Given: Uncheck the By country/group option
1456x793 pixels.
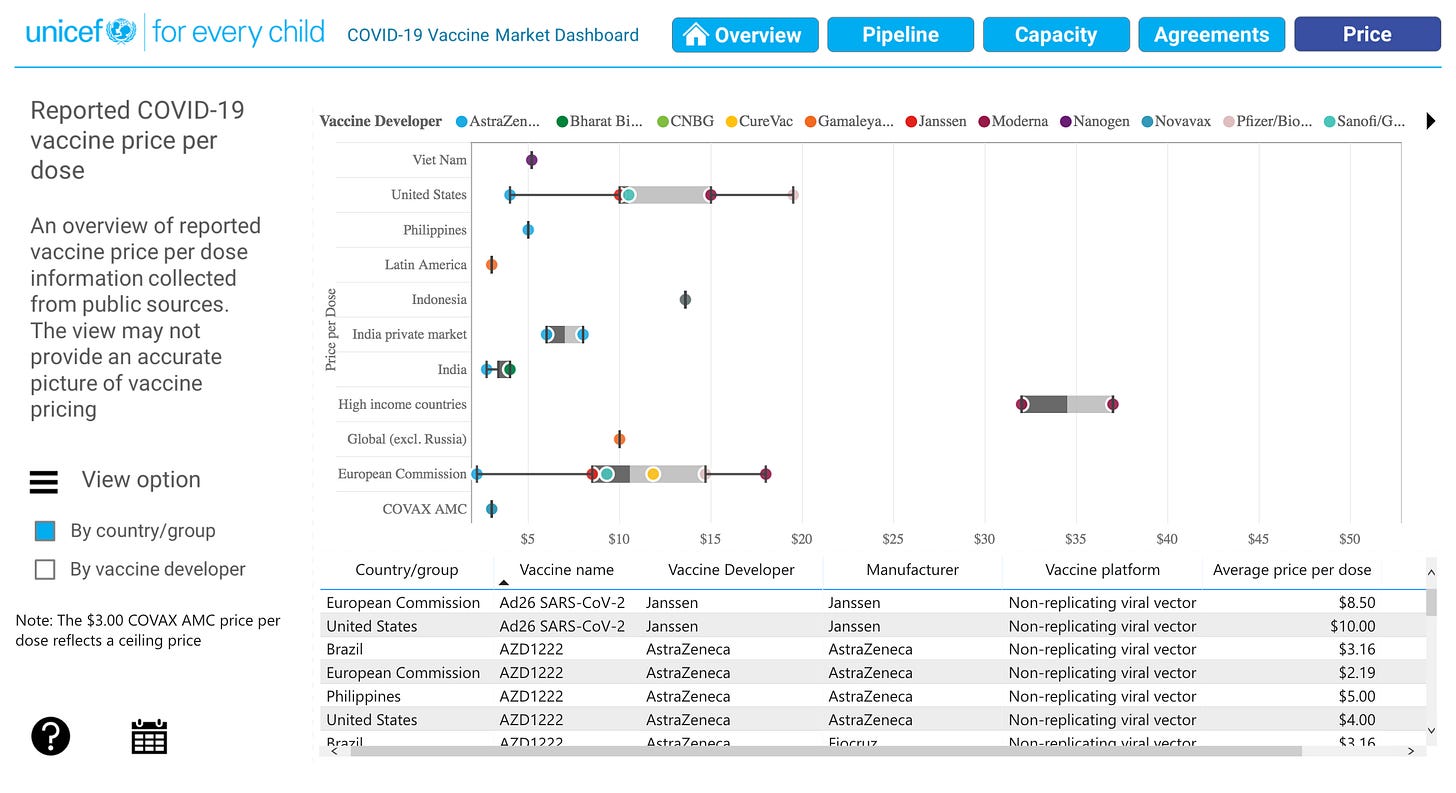Looking at the screenshot, I should pos(45,531).
